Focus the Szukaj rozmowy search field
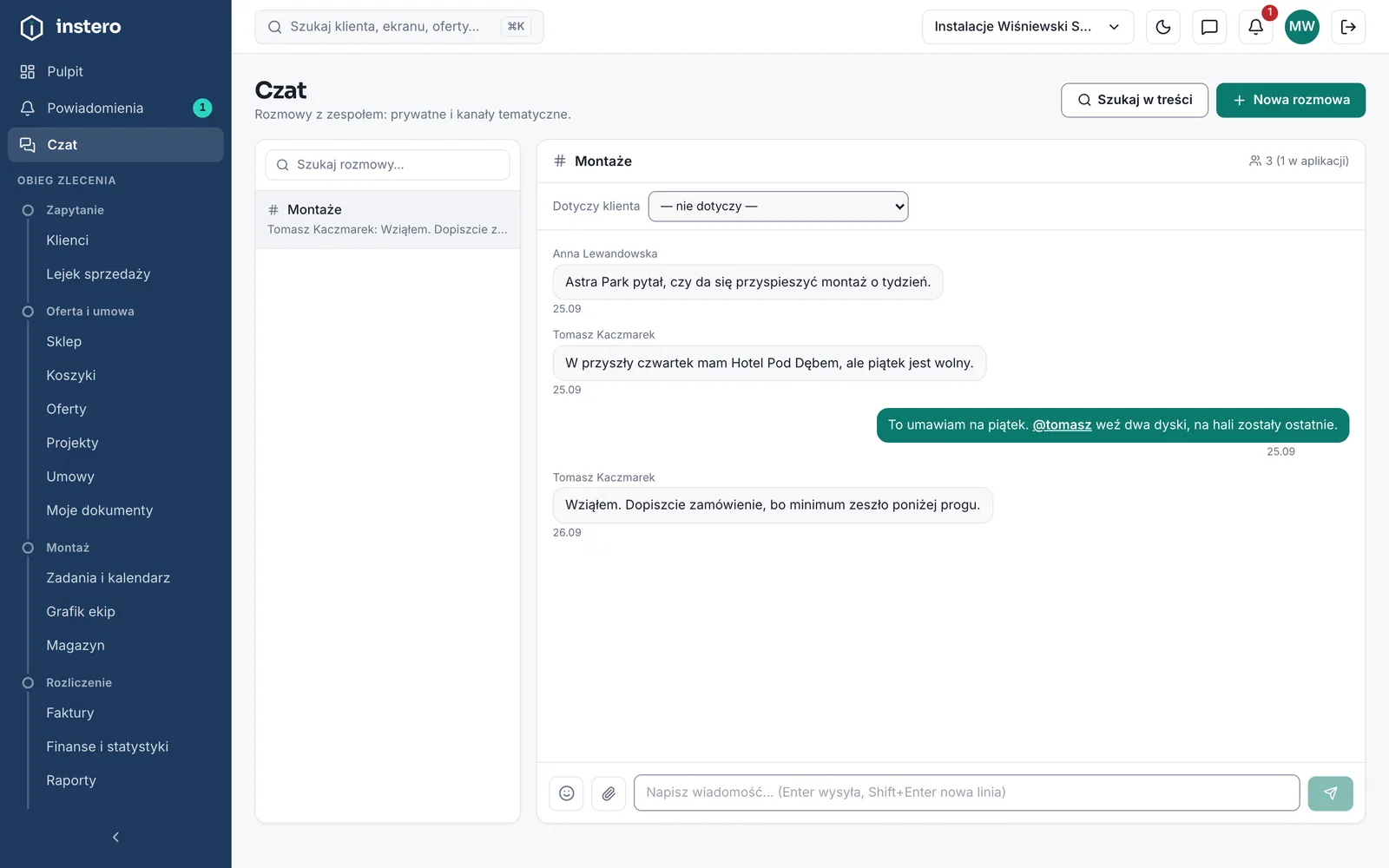The width and height of the screenshot is (1389, 868). coord(387,165)
